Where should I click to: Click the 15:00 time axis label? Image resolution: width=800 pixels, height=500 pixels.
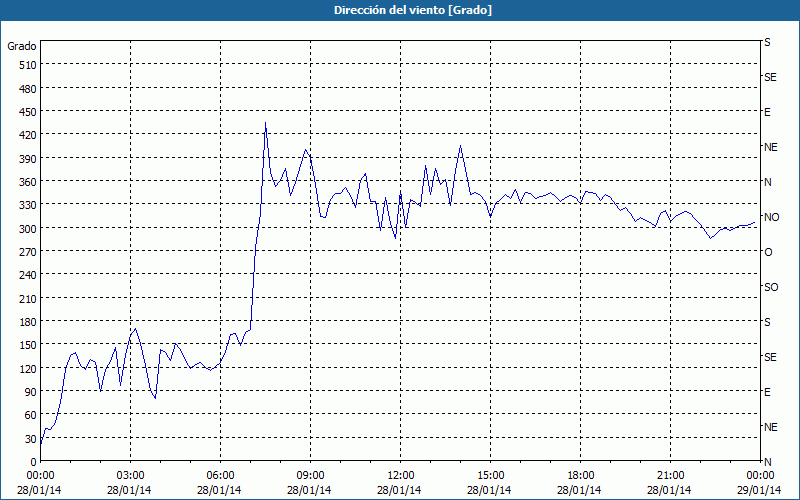click(491, 476)
